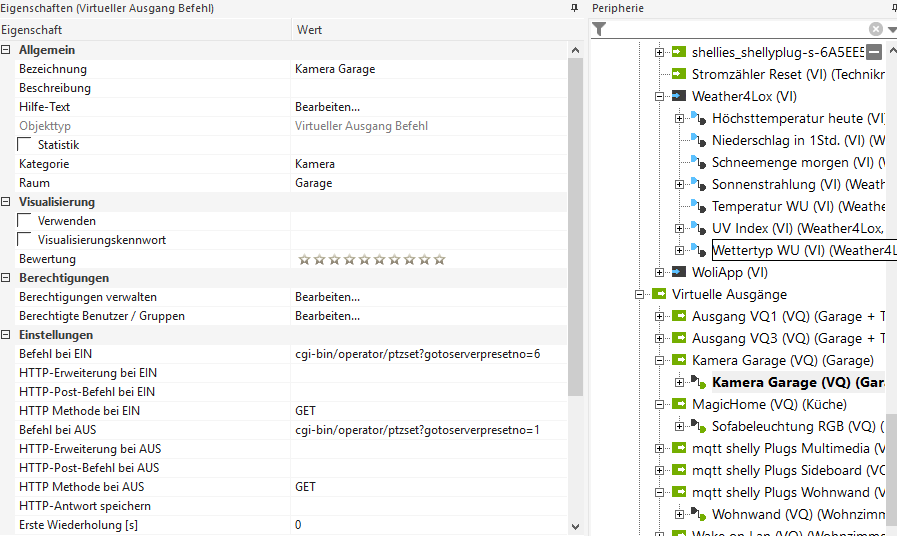Pin the Eigenschaften panel
897x536 pixels.
pyautogui.click(x=574, y=8)
